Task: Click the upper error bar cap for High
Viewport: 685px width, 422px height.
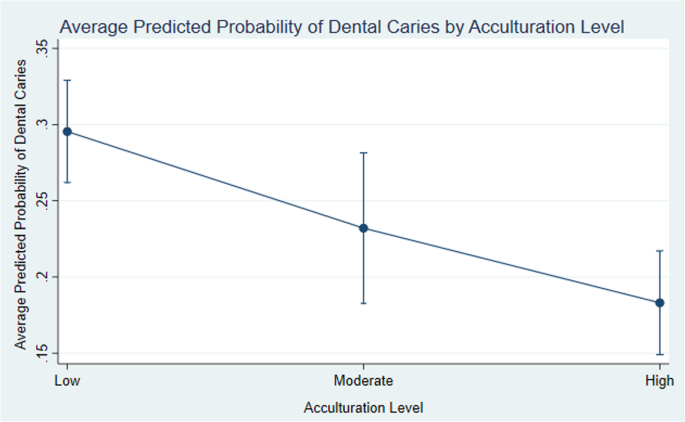Action: tap(660, 250)
